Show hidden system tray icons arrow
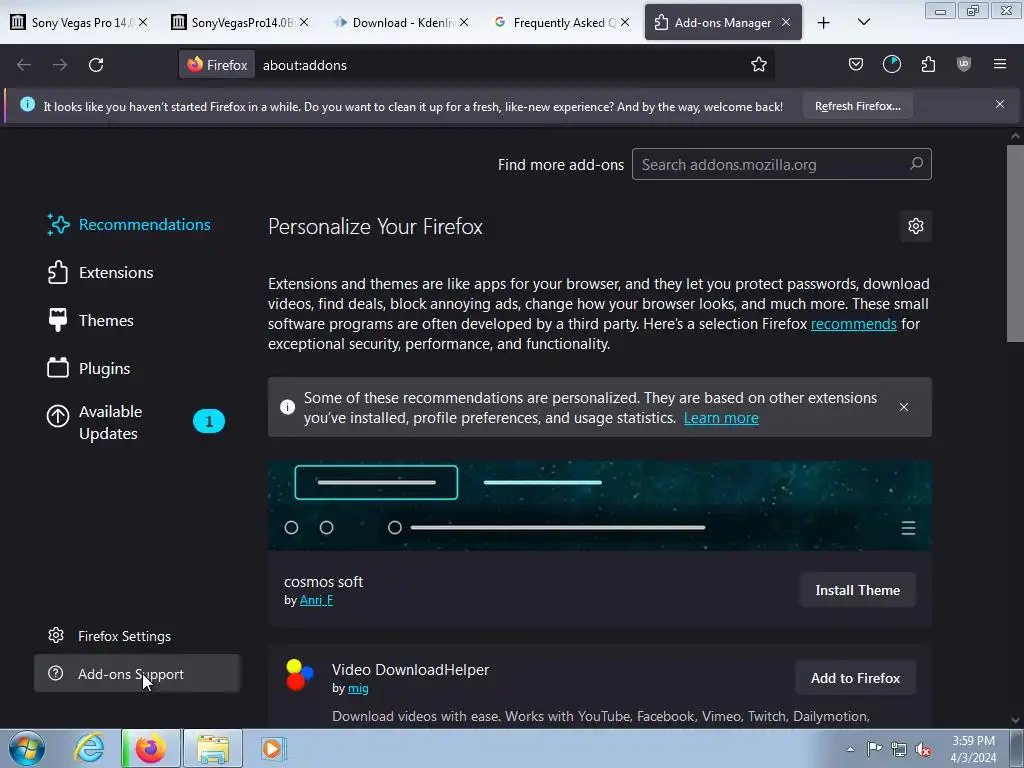This screenshot has width=1024, height=768. point(850,749)
